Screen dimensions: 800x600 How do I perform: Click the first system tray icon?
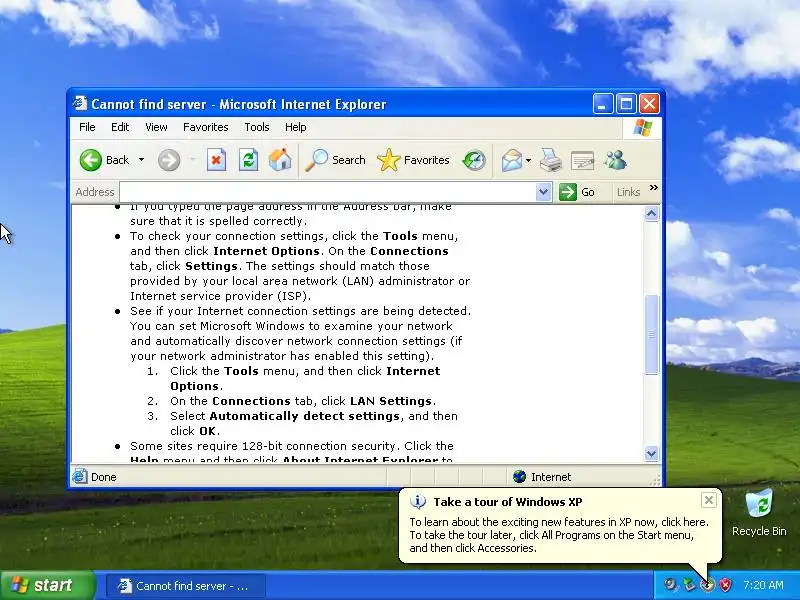tap(670, 585)
